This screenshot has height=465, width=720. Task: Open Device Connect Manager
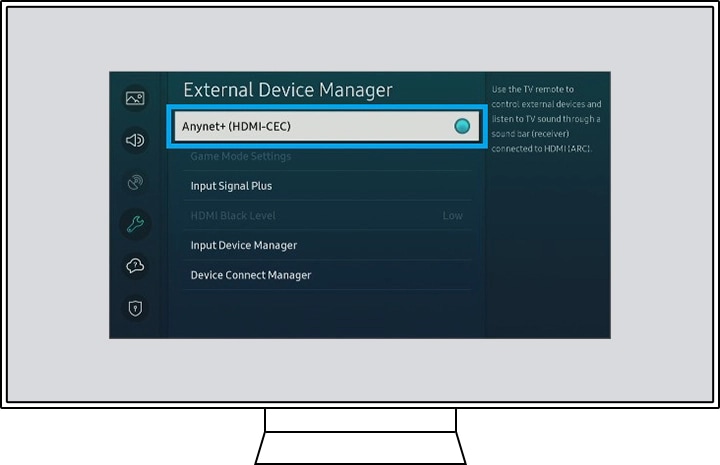pos(251,275)
